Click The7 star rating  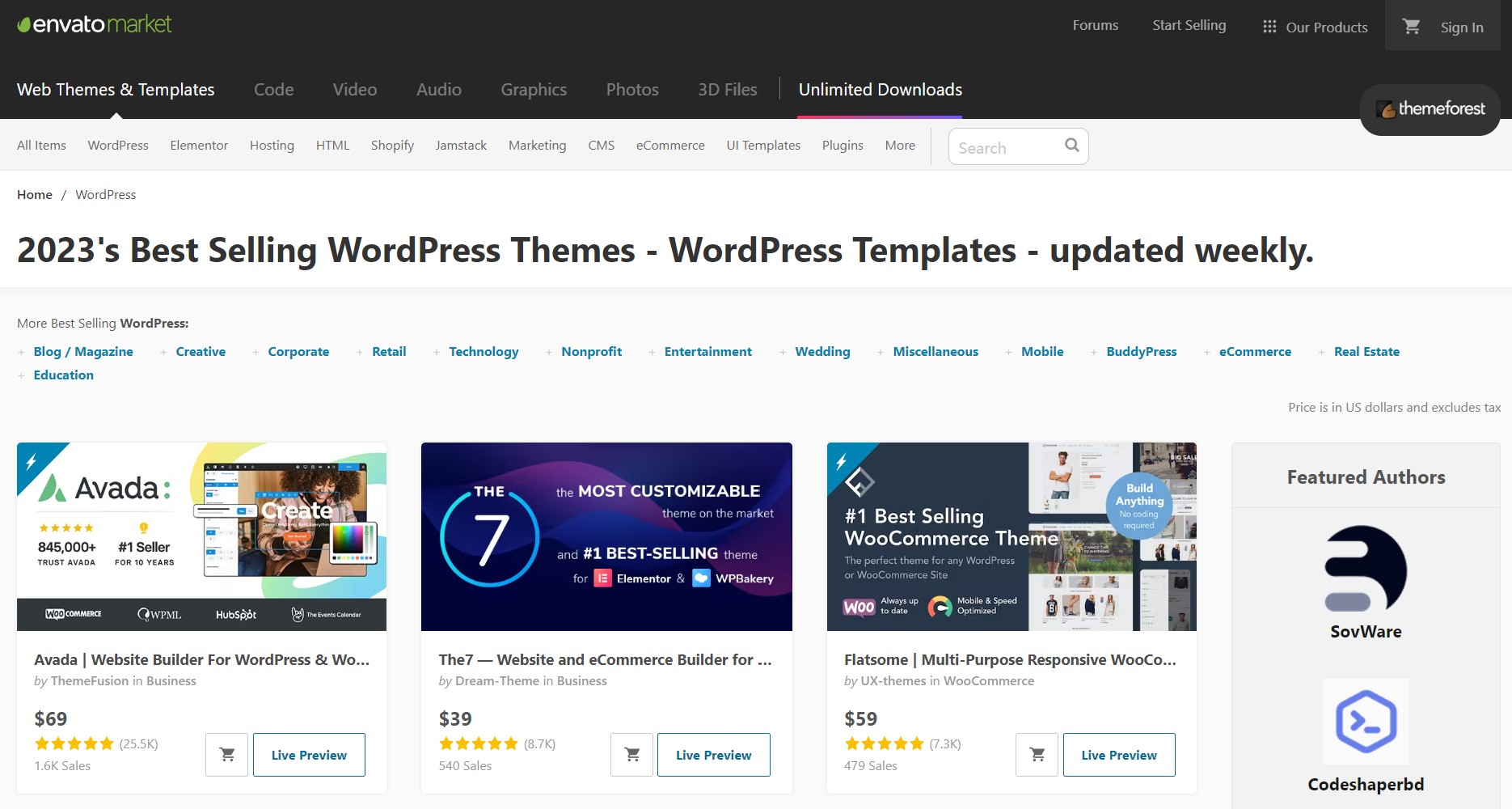click(479, 743)
